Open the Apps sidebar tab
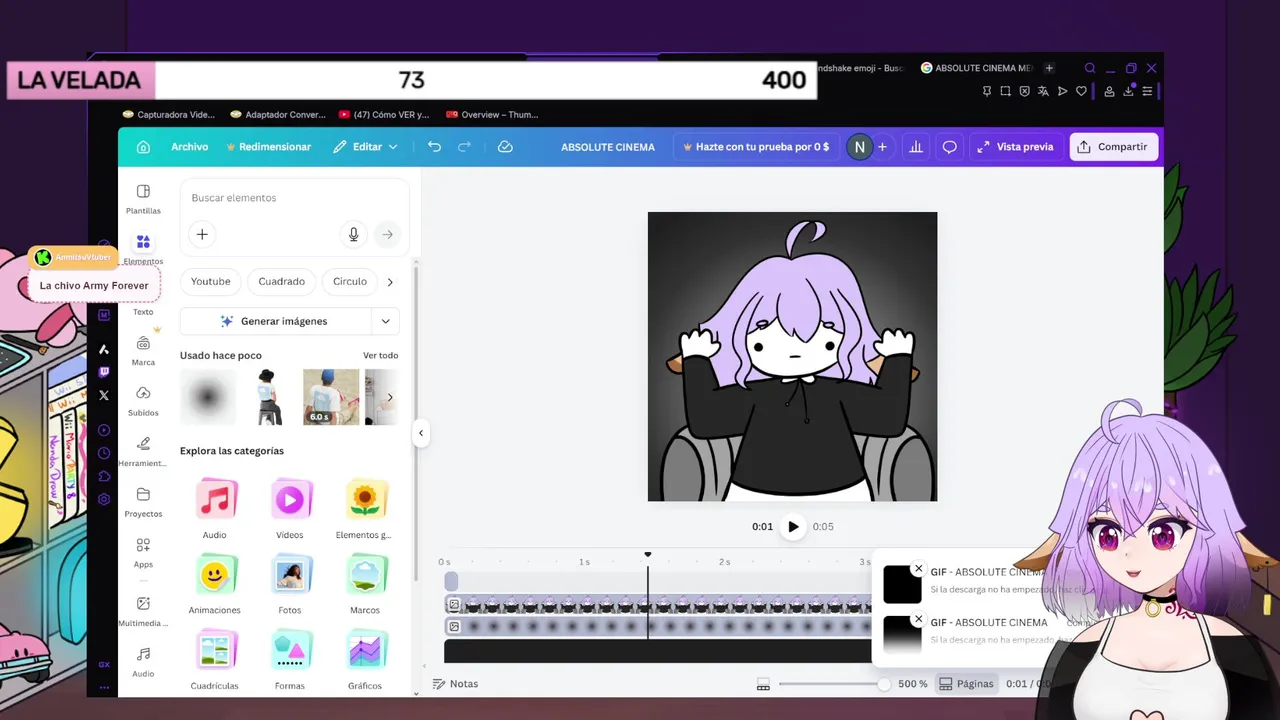The width and height of the screenshot is (1280, 720). tap(143, 552)
